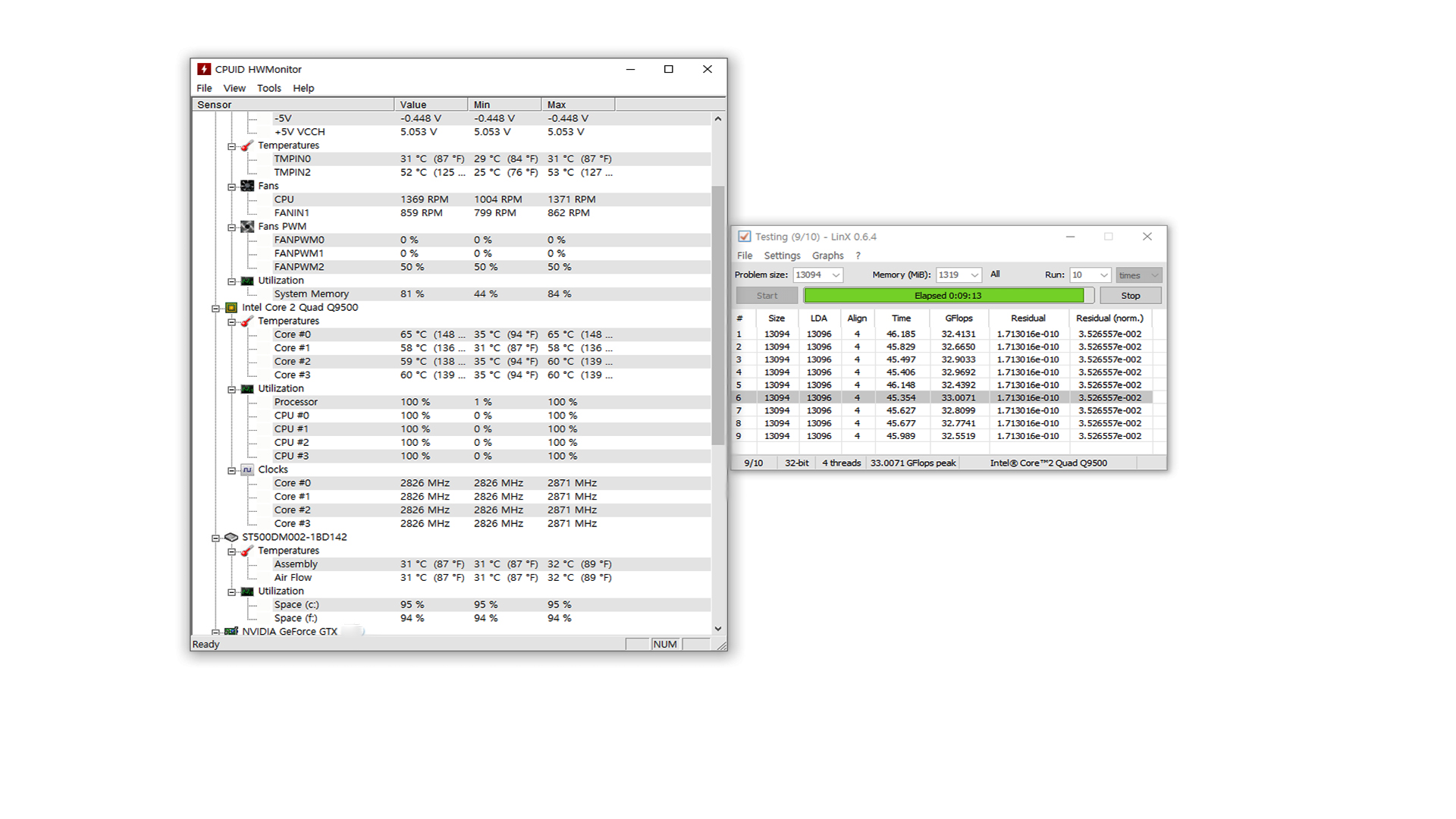Open the Problem size dropdown
This screenshot has width=1456, height=819.
pos(836,275)
